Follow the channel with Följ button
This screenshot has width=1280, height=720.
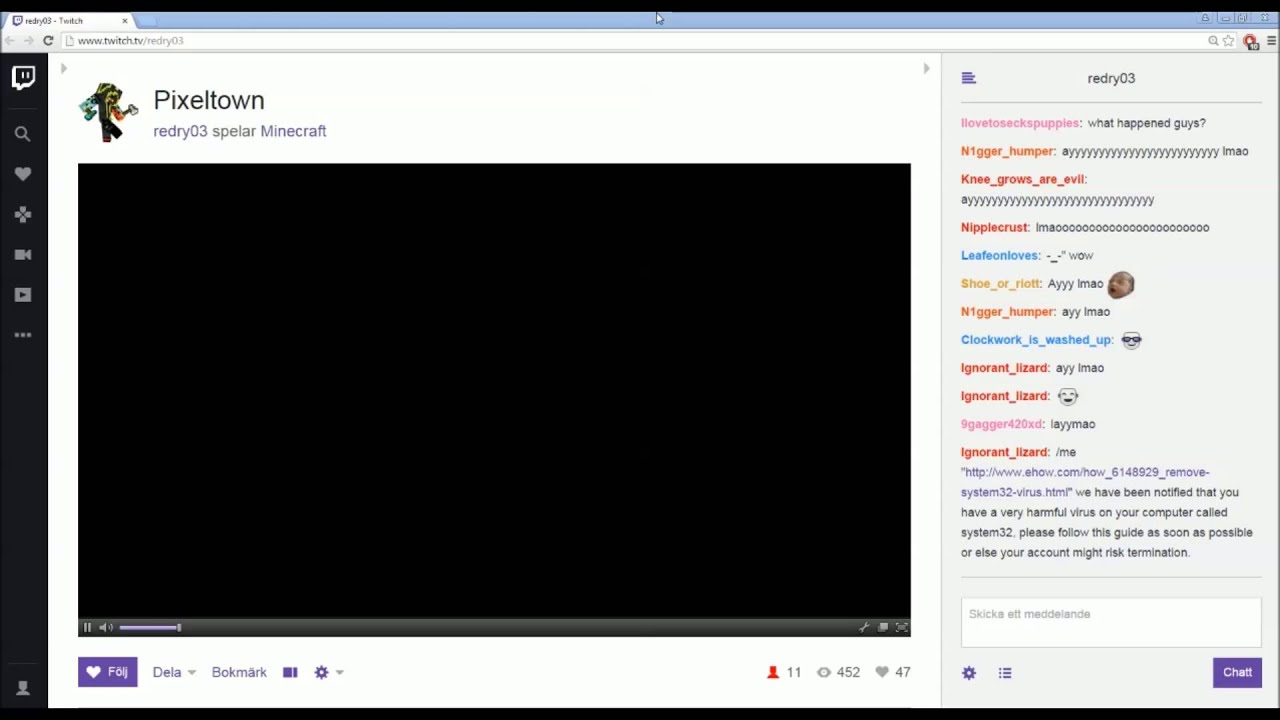click(107, 672)
